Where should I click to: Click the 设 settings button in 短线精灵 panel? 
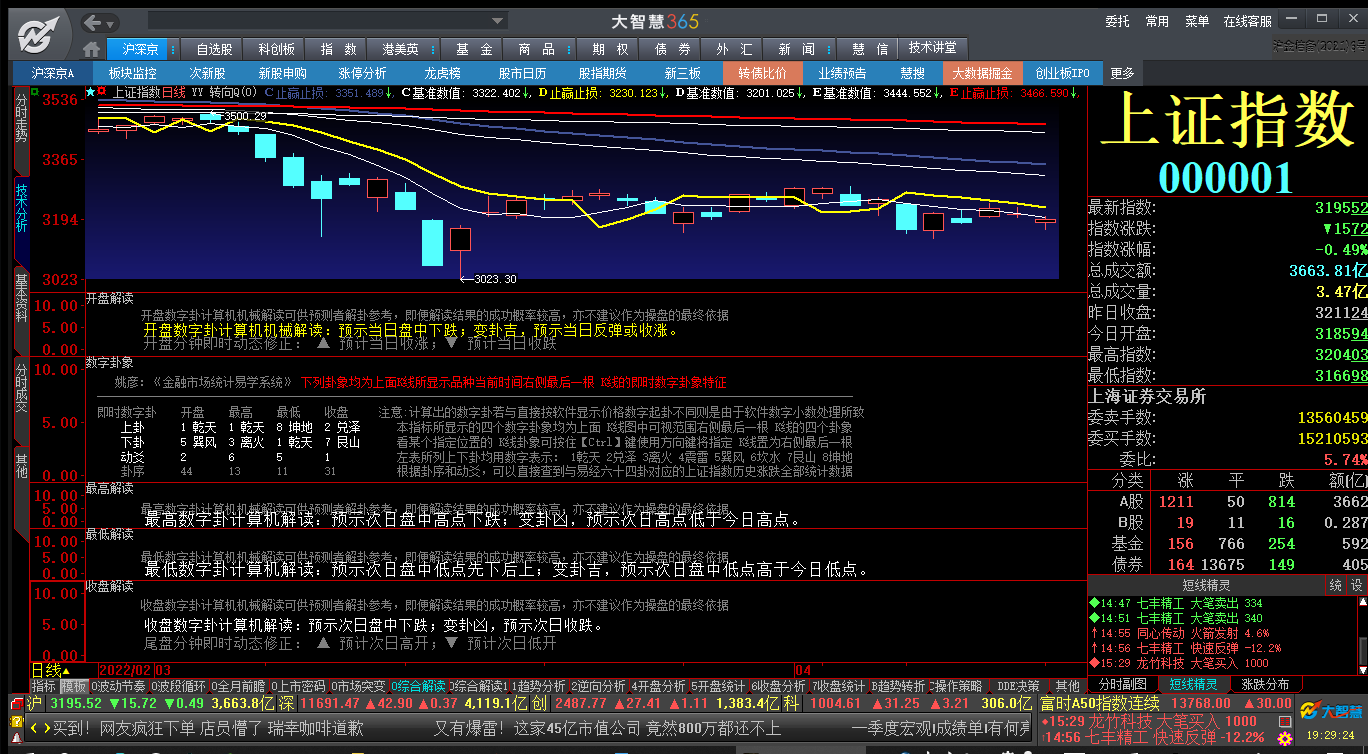(1357, 585)
